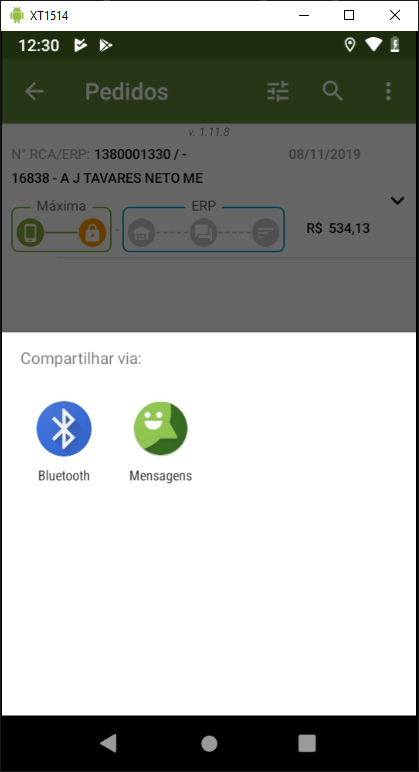419x772 pixels.
Task: Click the Mensagens label text
Action: [x=161, y=476]
